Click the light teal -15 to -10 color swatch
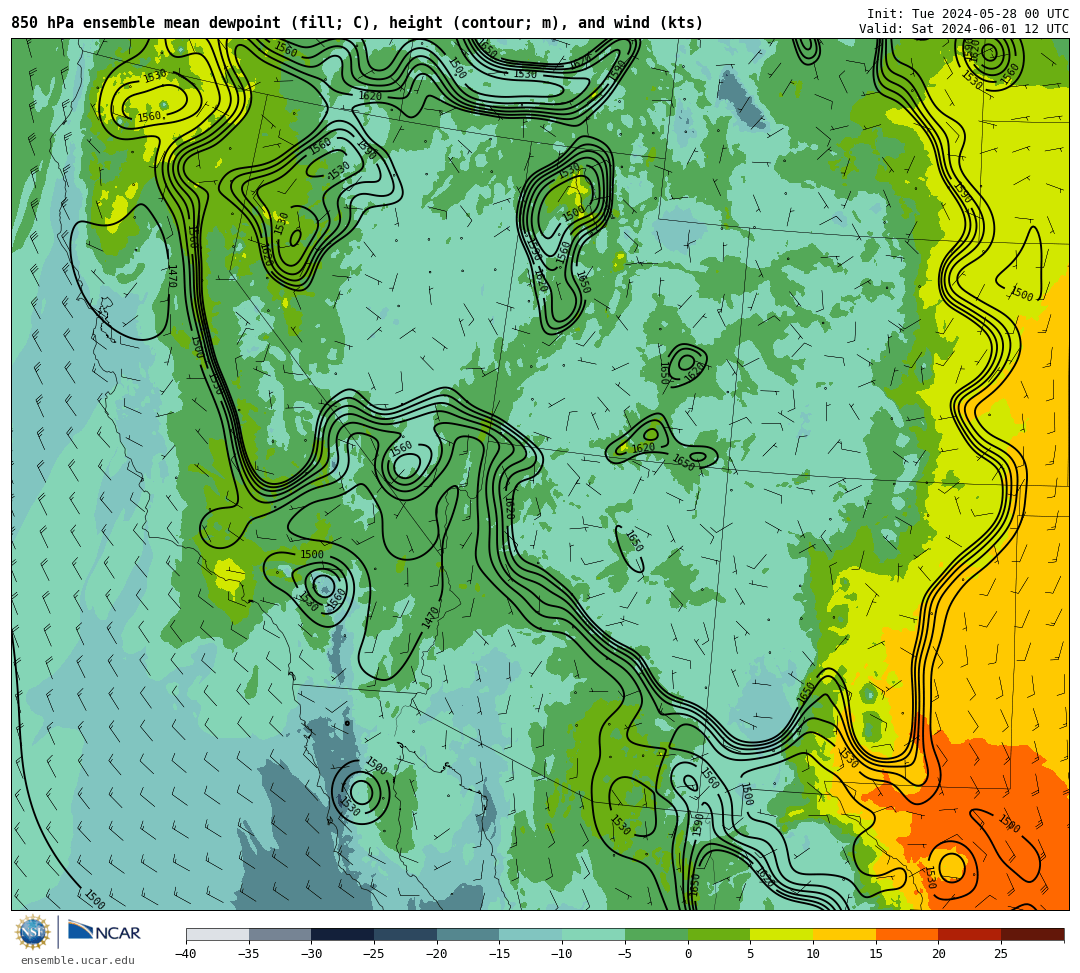Viewport: 1080px width, 973px height. [531, 934]
